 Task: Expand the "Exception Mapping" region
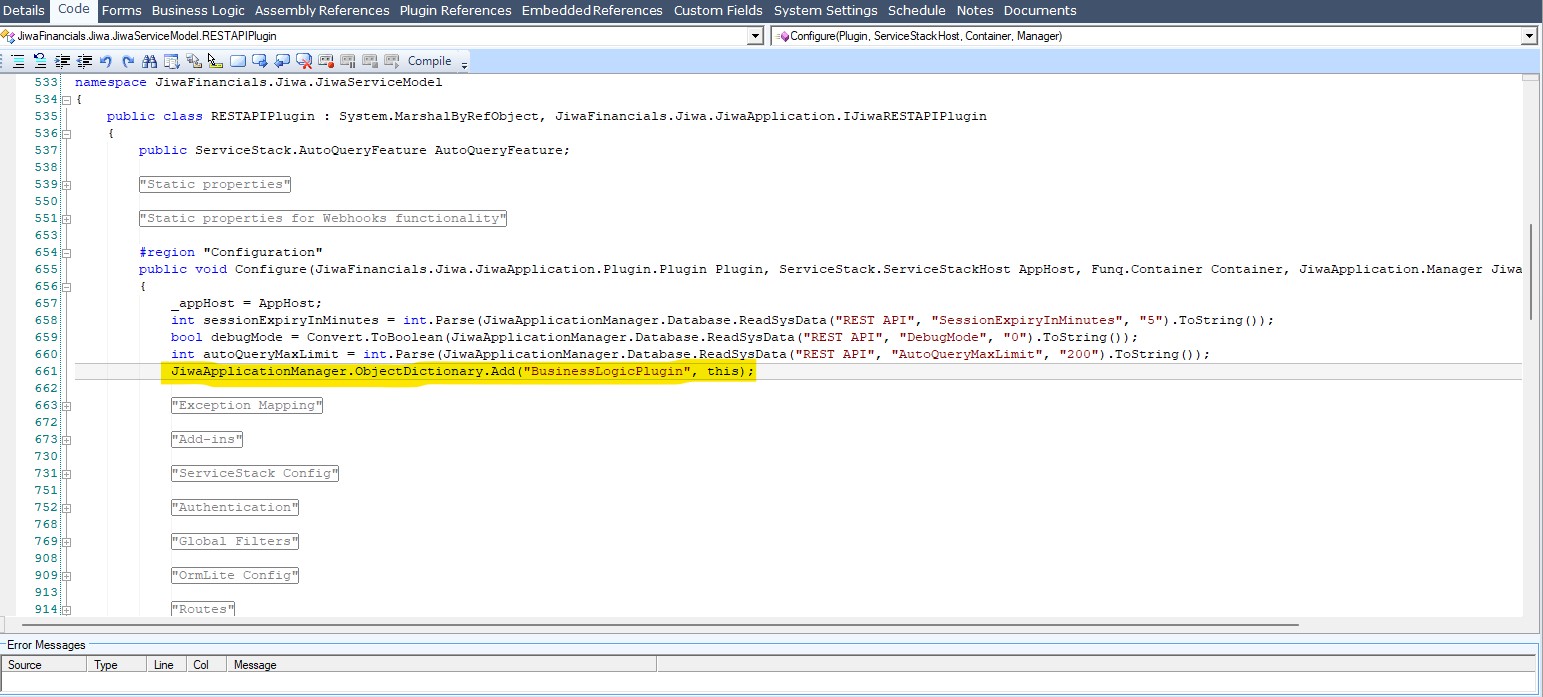coord(66,406)
